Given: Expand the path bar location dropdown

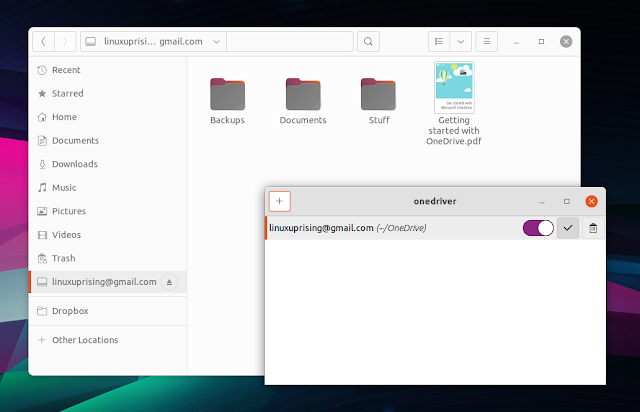Looking at the screenshot, I should tap(216, 42).
